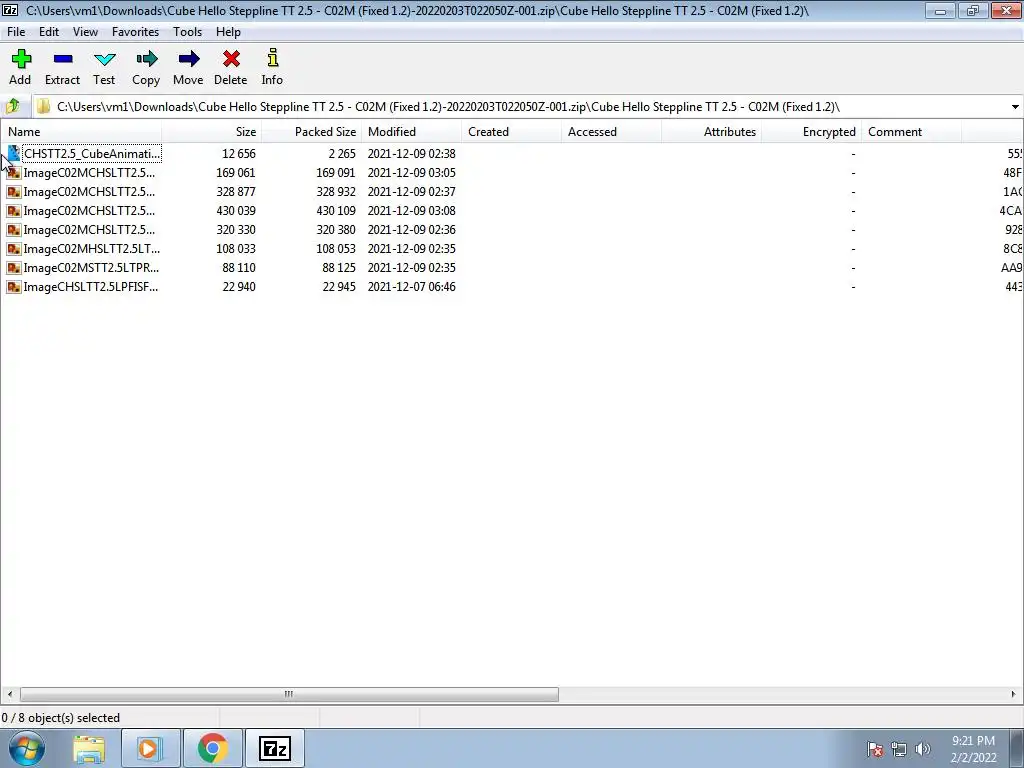Go up one folder level icon
Screen dimensions: 1024x768
13,106
